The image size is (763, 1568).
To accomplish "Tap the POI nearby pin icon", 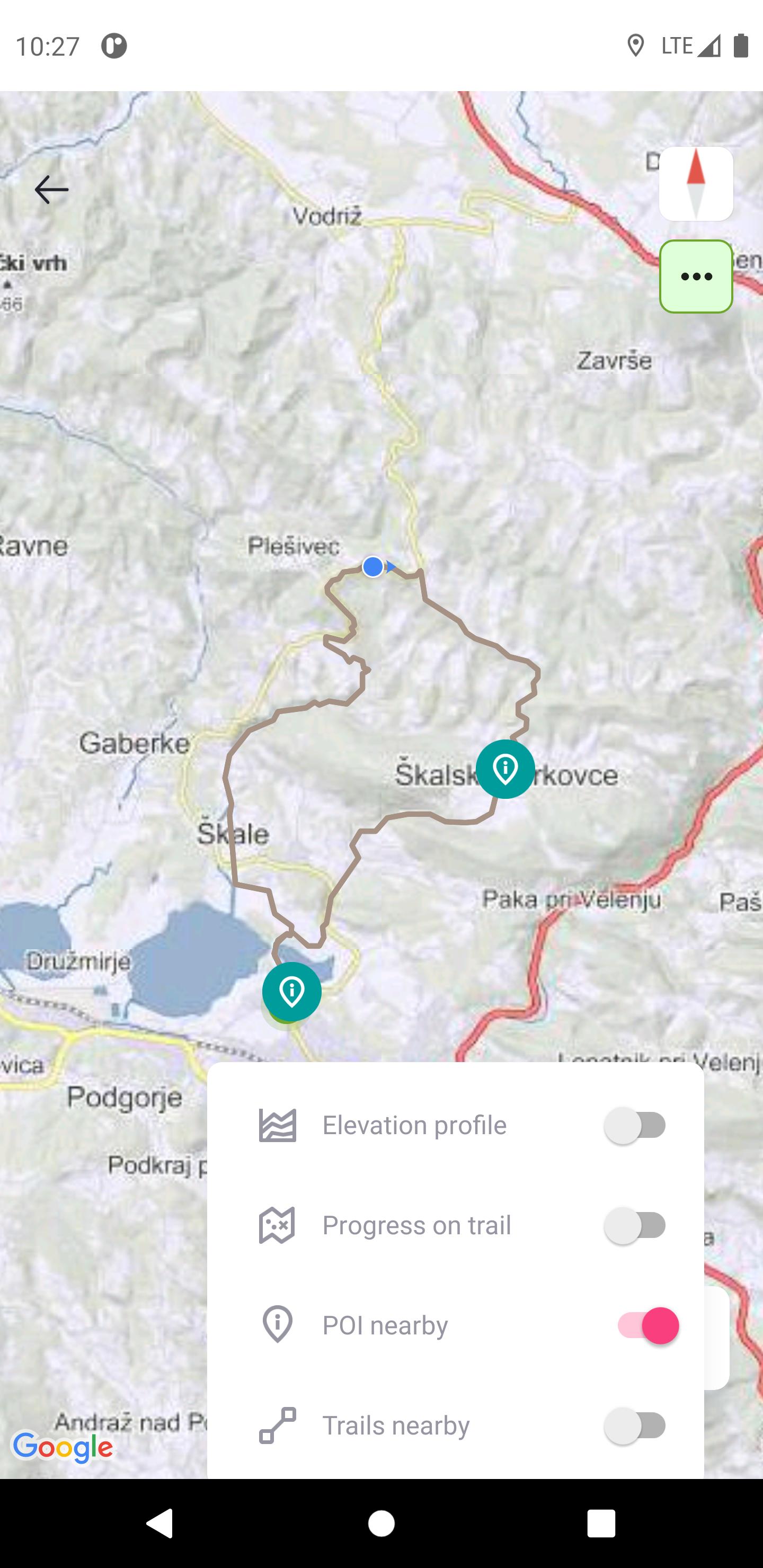I will pyautogui.click(x=278, y=1324).
